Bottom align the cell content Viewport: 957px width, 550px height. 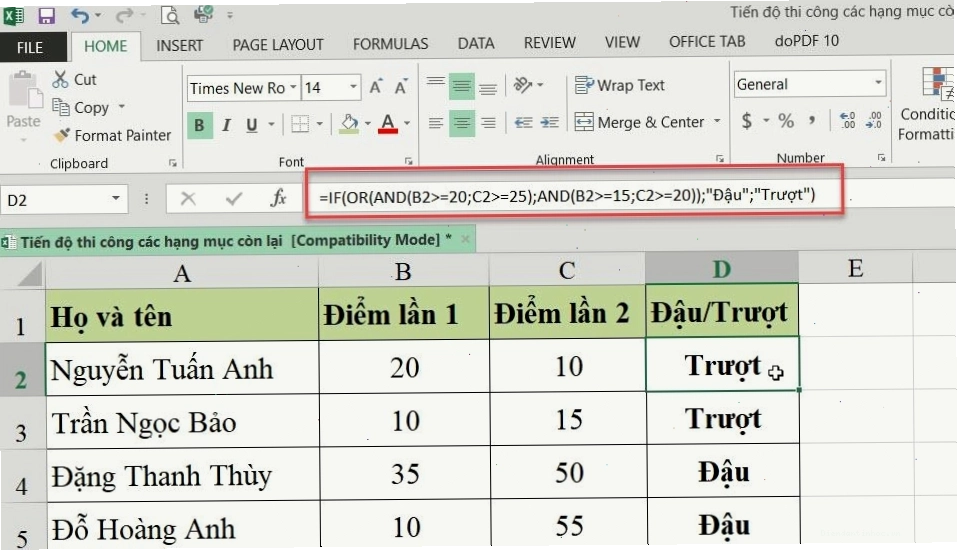click(488, 87)
